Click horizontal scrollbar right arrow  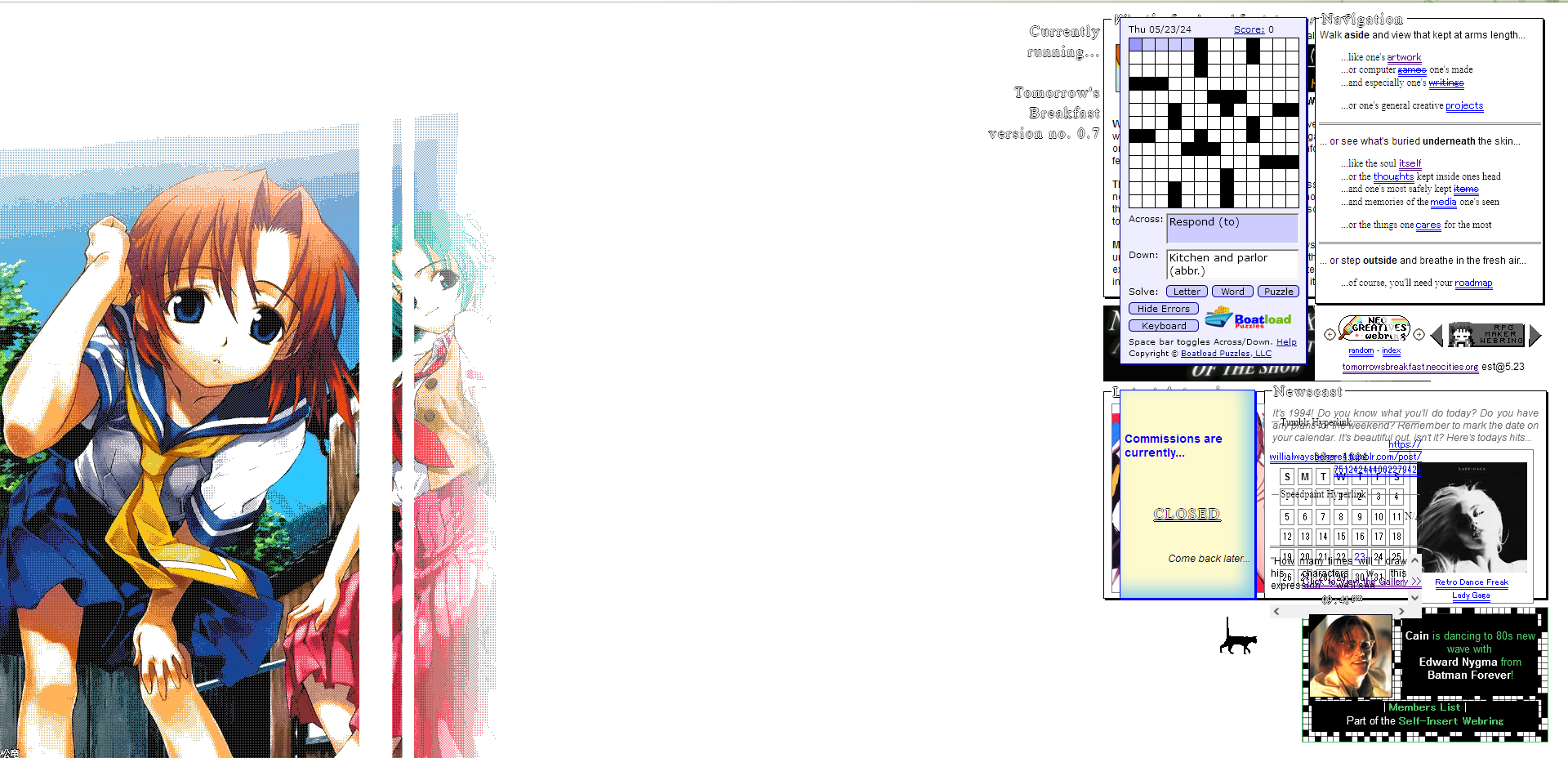click(x=1401, y=611)
